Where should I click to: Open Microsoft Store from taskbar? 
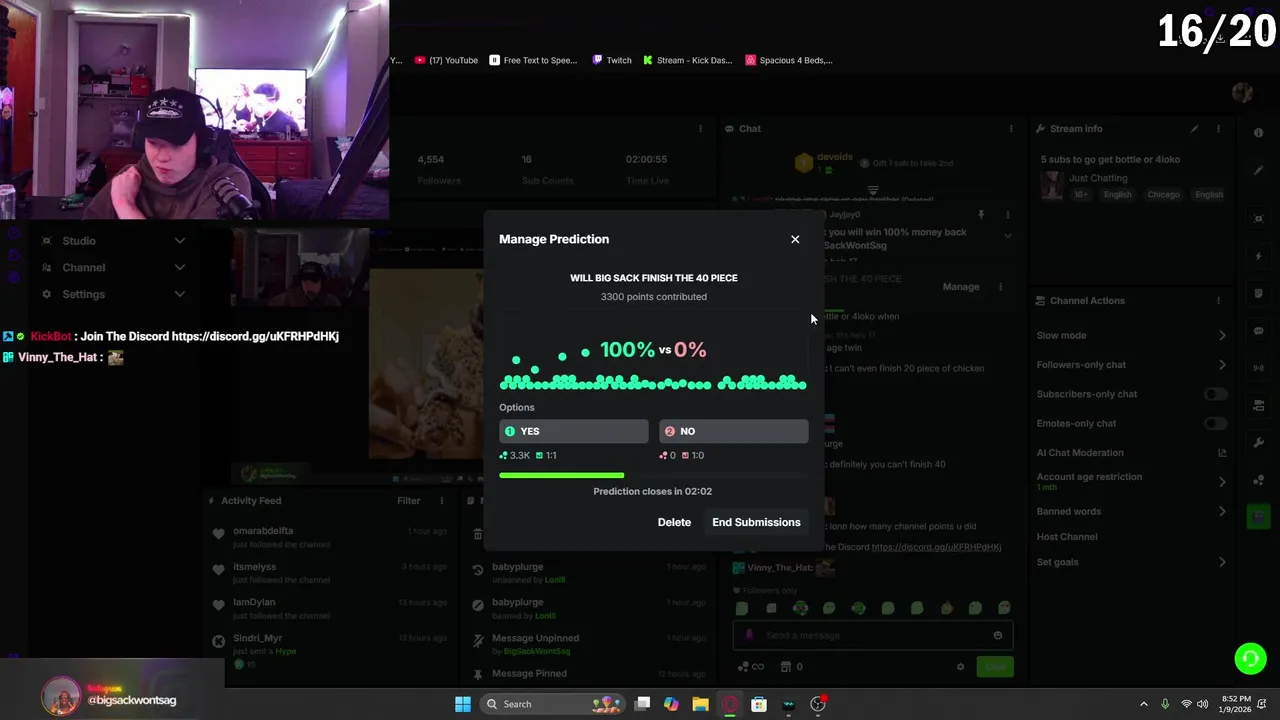[759, 704]
